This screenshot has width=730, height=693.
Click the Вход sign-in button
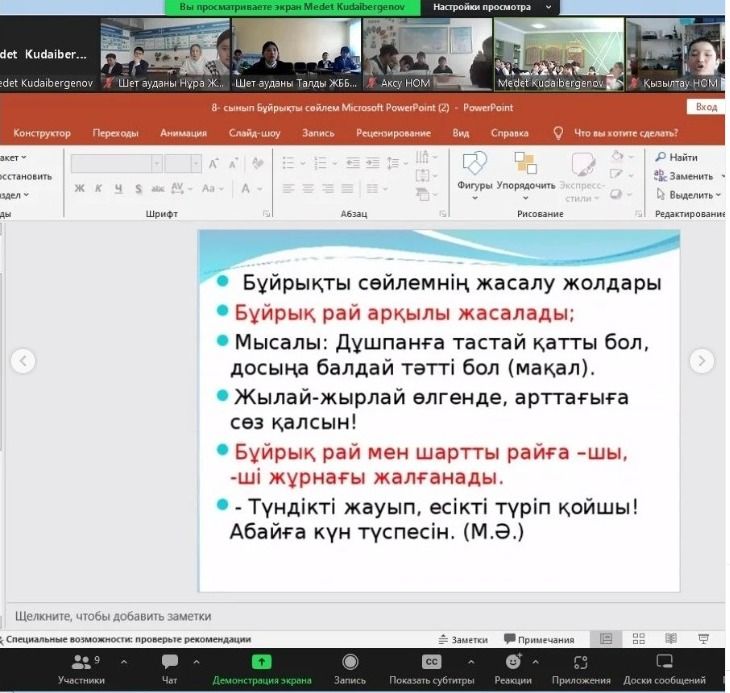tap(706, 107)
